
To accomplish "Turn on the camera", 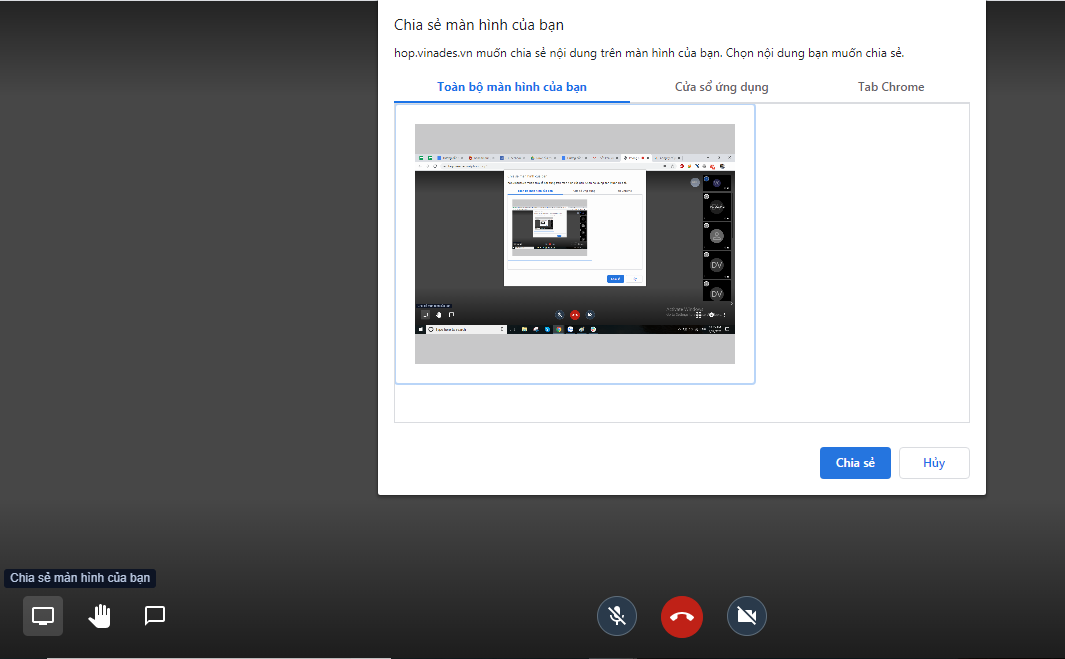I will tap(746, 616).
